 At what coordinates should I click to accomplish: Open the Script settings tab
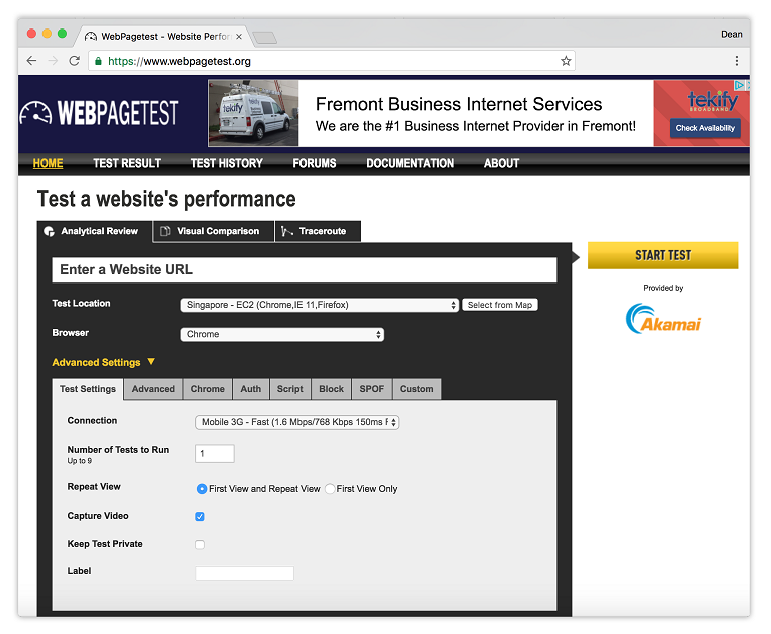[x=290, y=389]
